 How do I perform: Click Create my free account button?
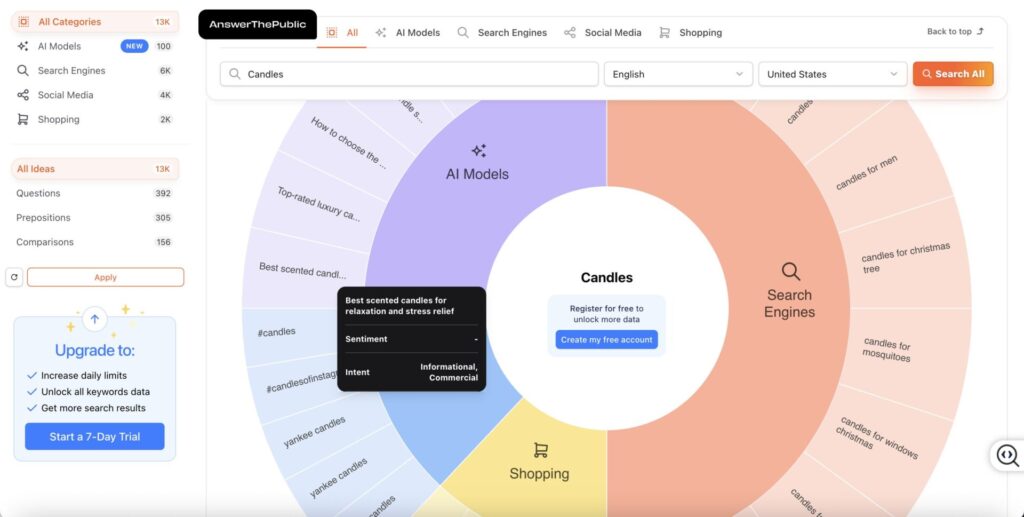[x=607, y=340]
